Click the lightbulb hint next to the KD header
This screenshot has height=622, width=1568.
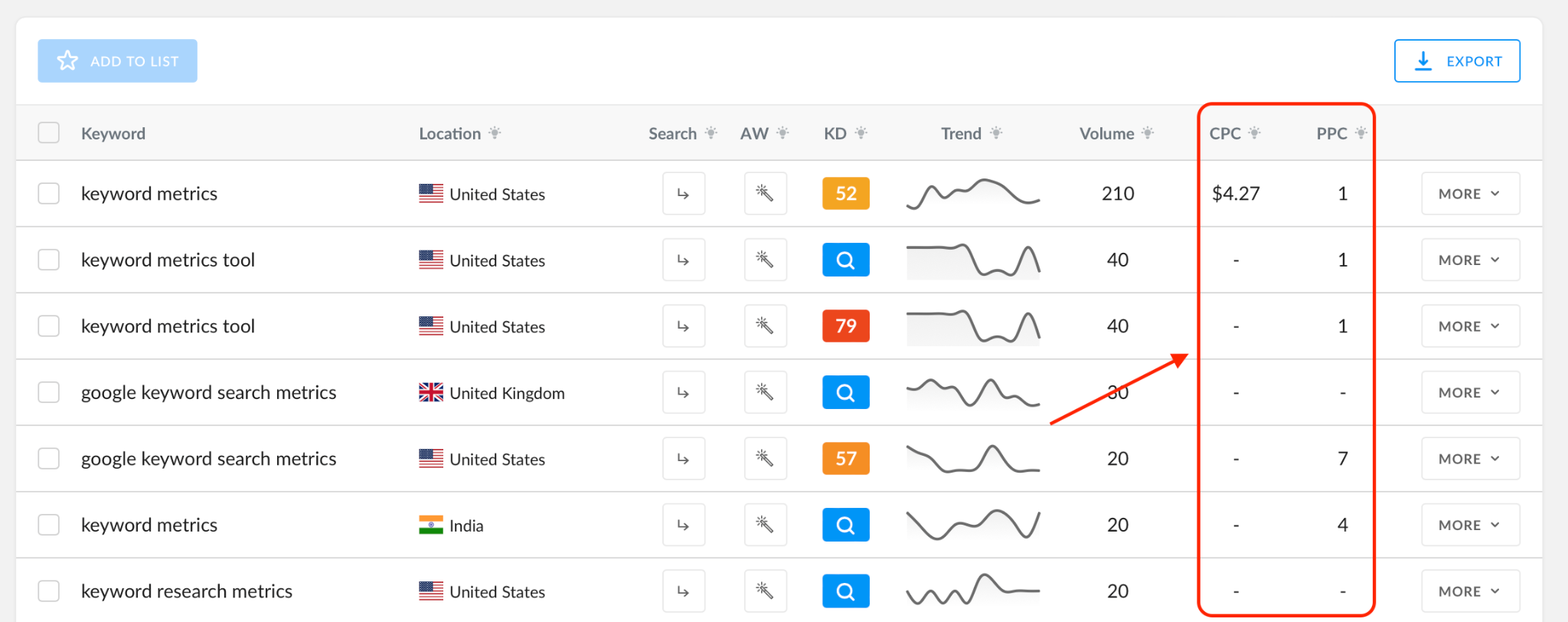pyautogui.click(x=861, y=133)
